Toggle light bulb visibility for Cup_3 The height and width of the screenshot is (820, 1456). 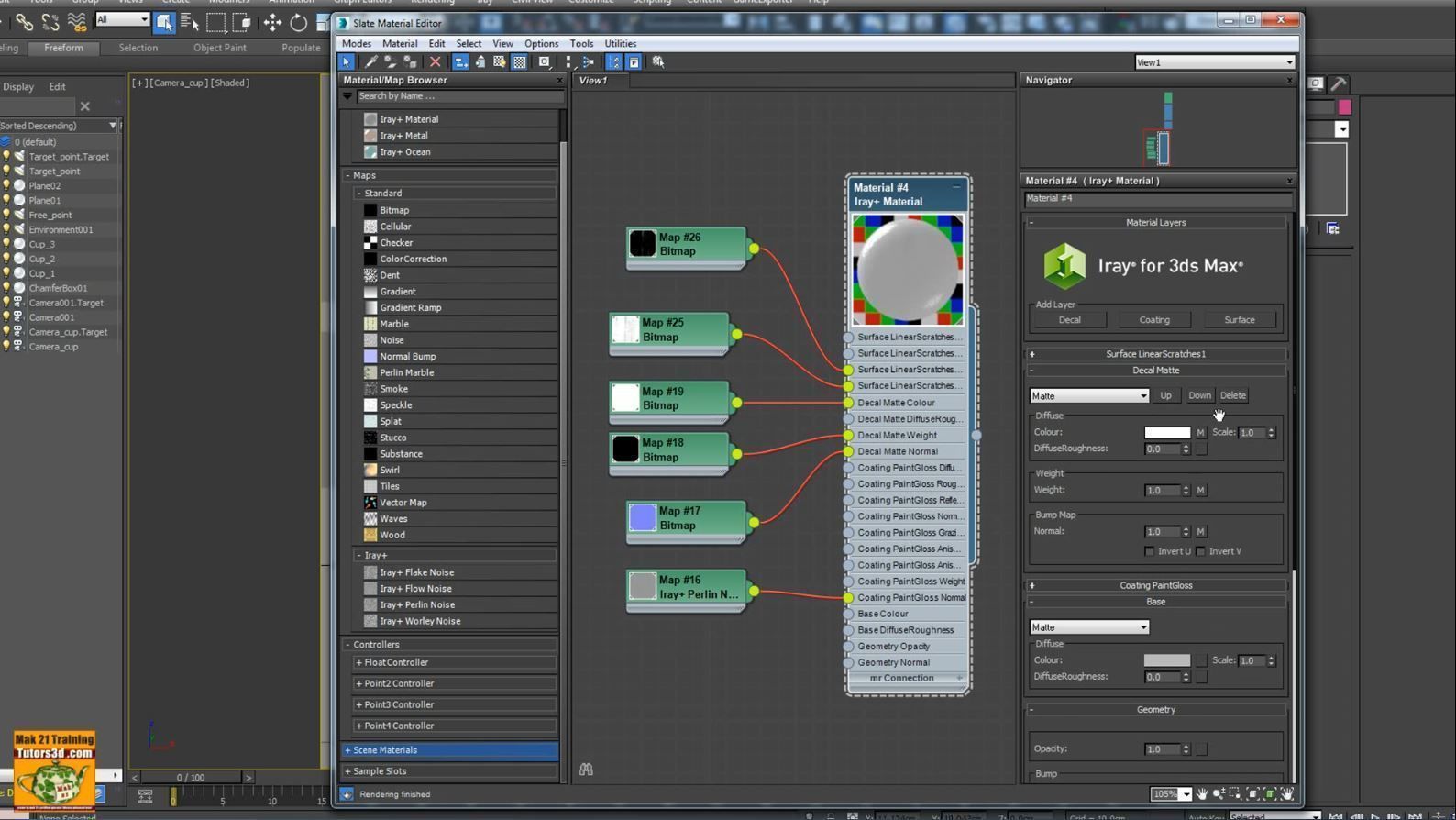coord(6,244)
